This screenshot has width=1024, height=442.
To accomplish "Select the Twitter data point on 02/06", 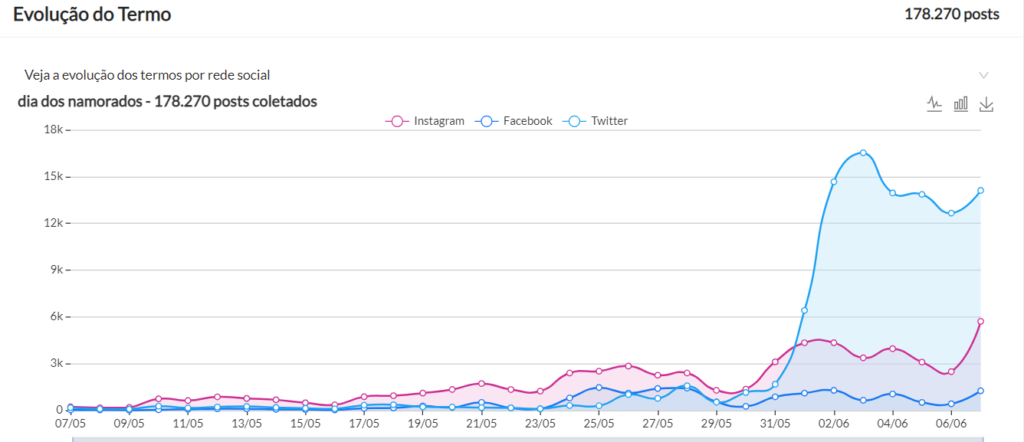I will click(834, 181).
